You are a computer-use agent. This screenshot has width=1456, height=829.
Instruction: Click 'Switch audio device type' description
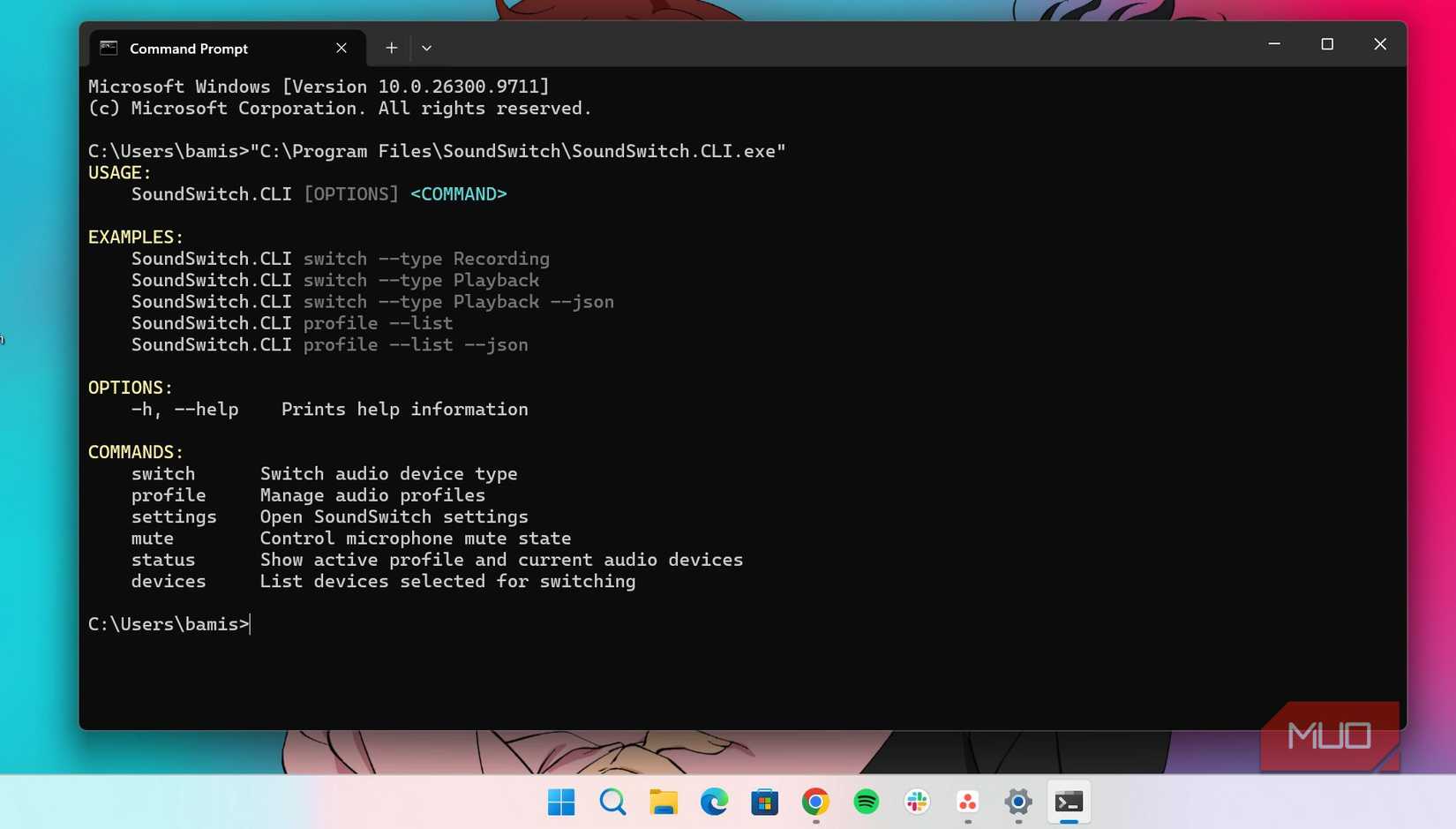389,474
